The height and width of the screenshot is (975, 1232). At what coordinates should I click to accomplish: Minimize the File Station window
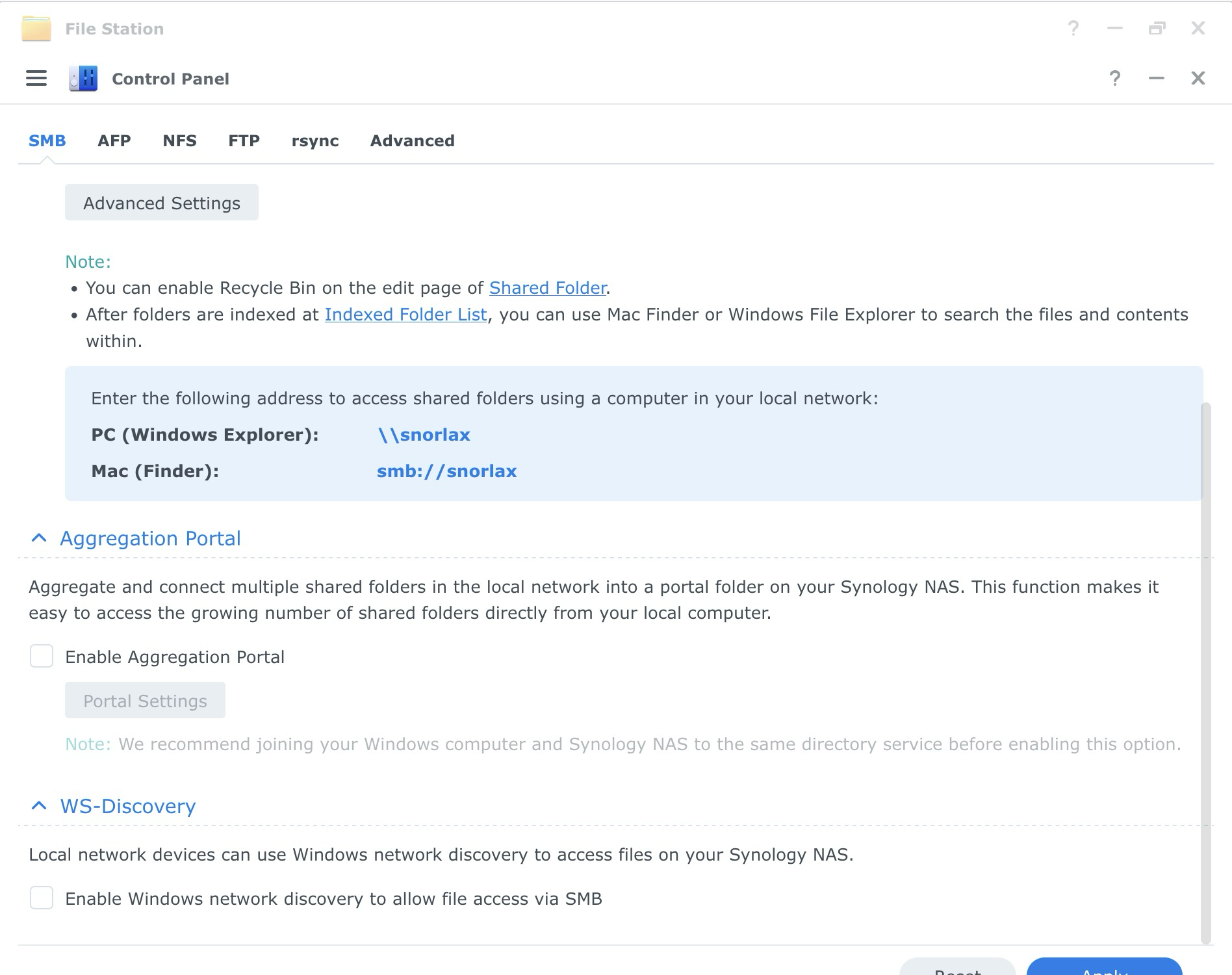pos(1115,29)
